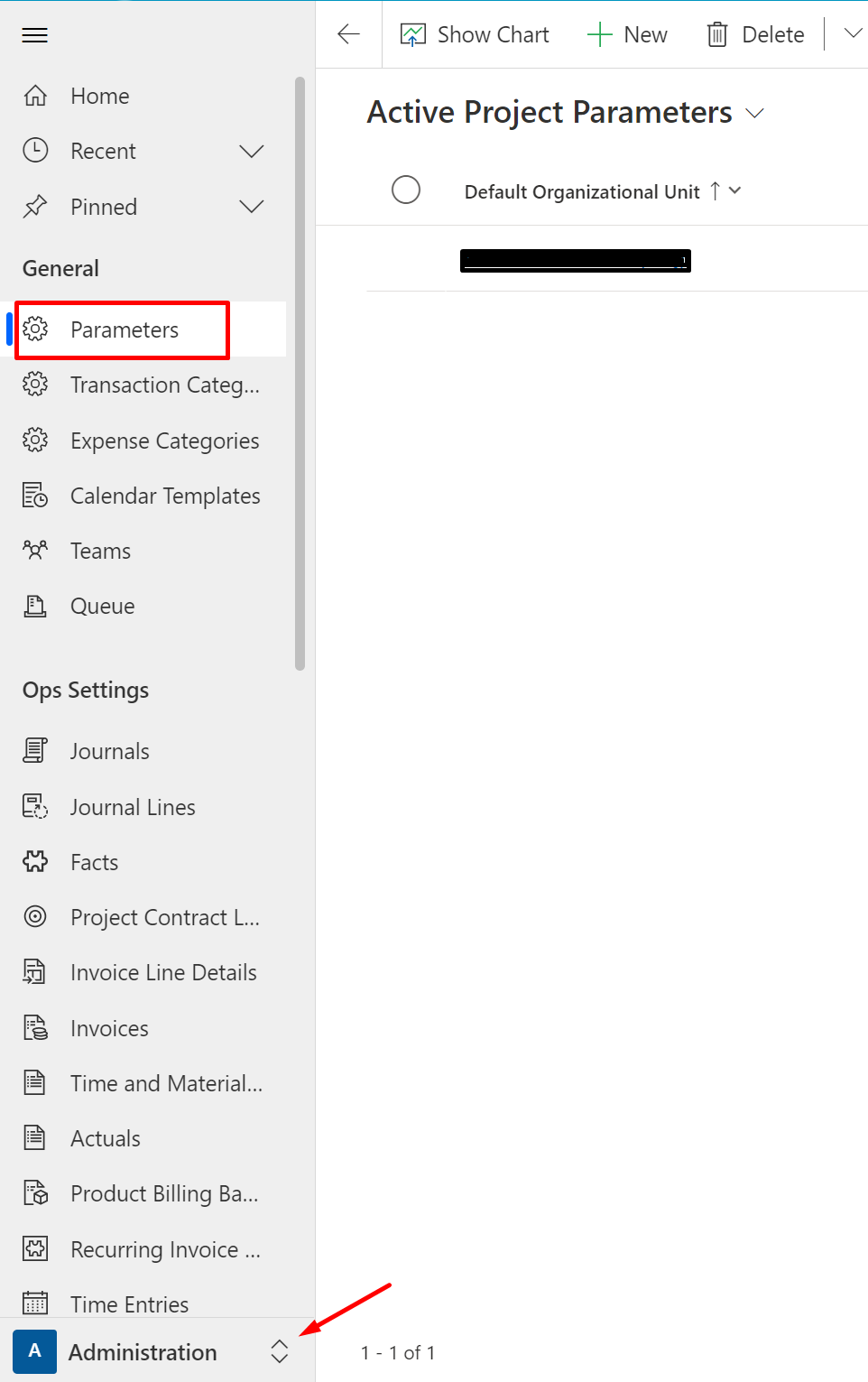
Task: Select all rows using header circle
Action: (406, 190)
